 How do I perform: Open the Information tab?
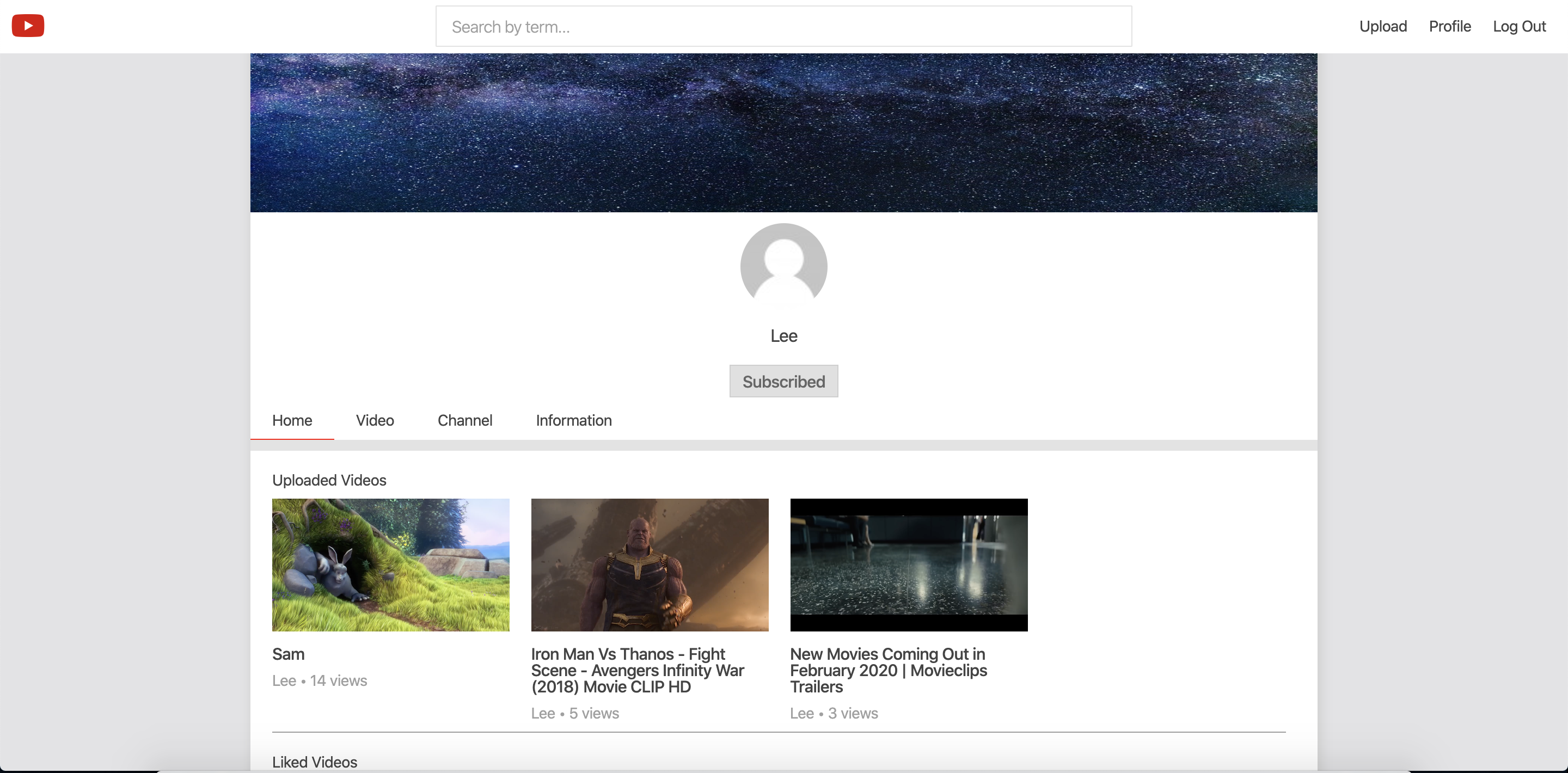[x=573, y=420]
